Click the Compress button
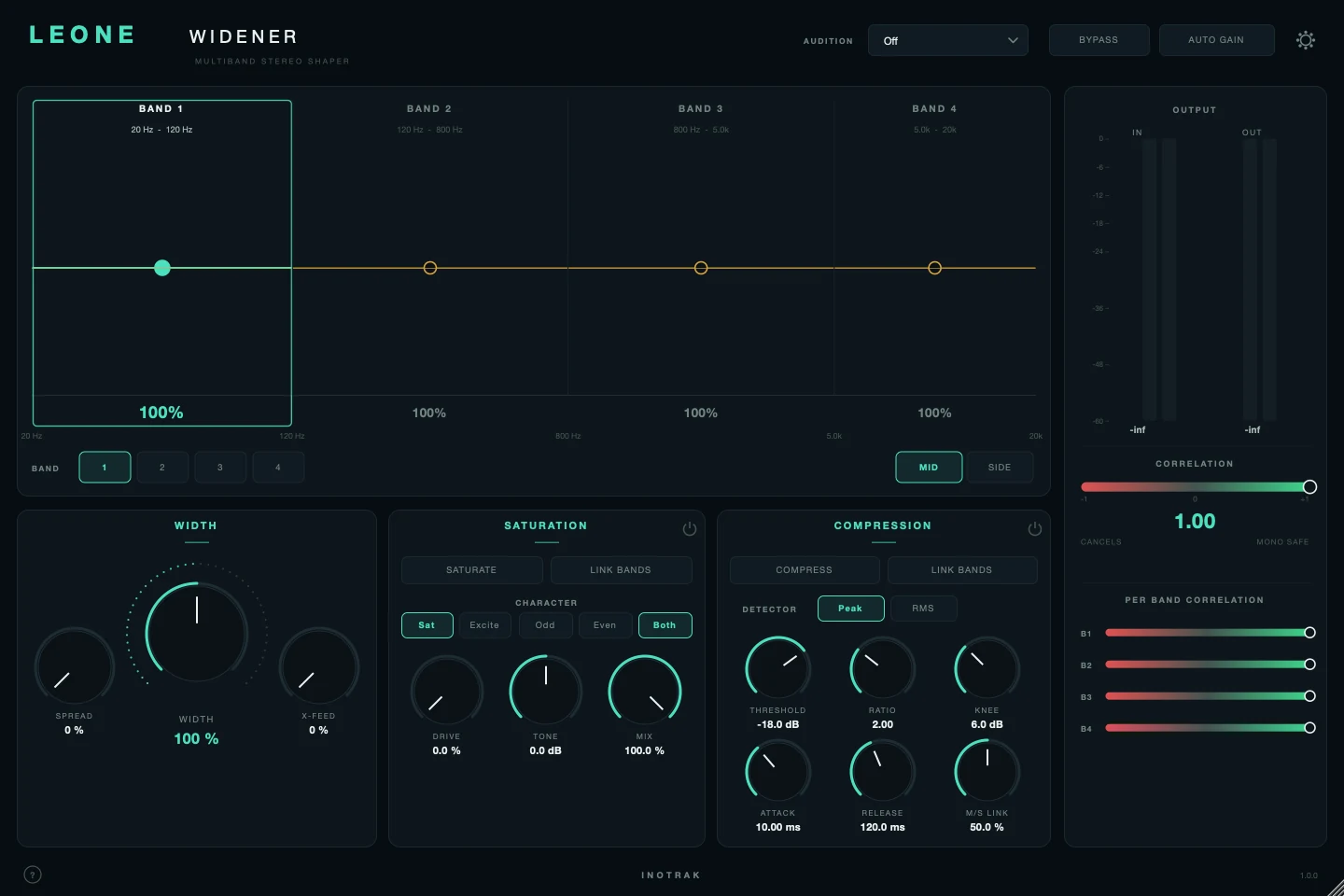 coord(804,570)
